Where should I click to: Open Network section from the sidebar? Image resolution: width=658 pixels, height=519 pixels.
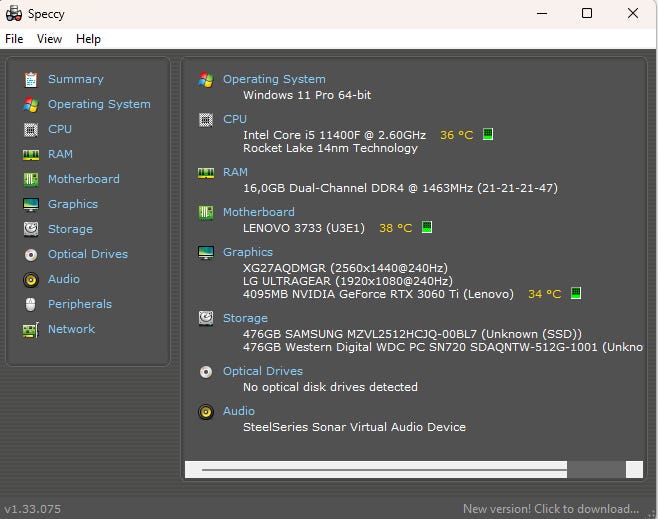(x=71, y=329)
